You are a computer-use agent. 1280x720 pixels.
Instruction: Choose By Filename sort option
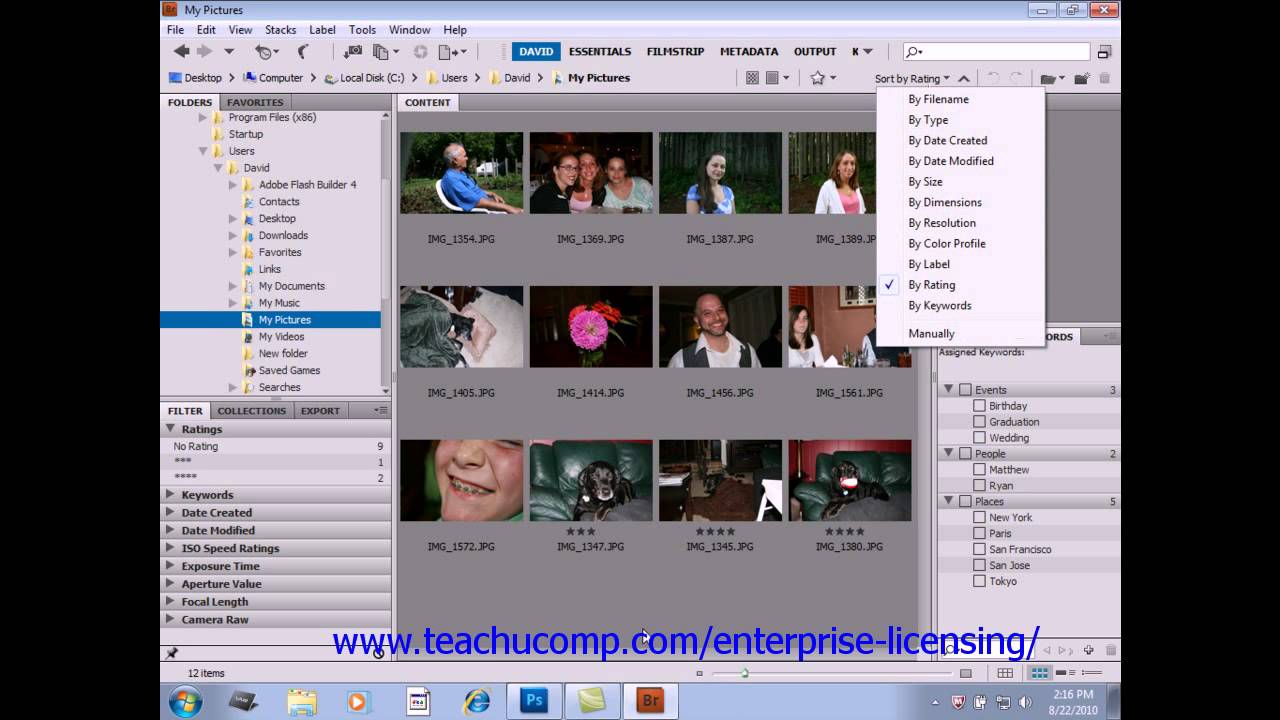[x=938, y=99]
